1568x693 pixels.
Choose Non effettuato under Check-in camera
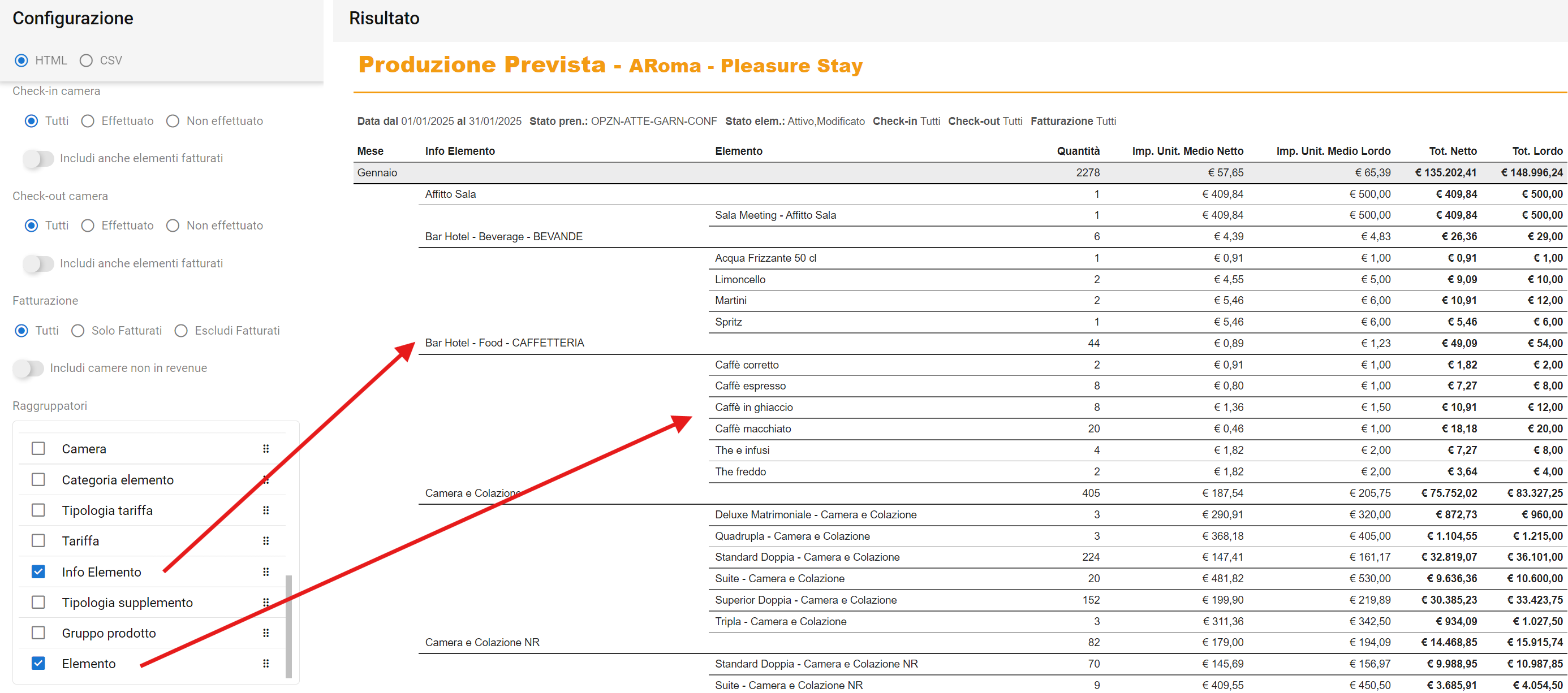[174, 121]
